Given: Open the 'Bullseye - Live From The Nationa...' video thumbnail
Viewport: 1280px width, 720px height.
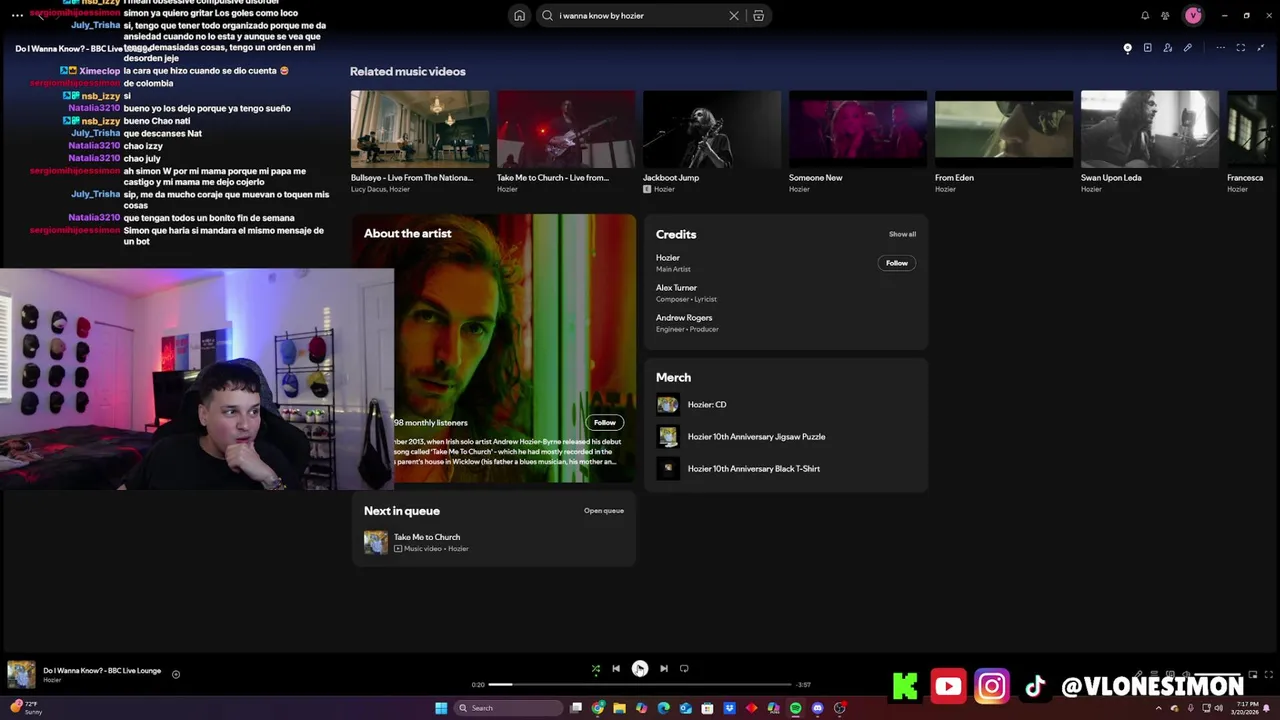Looking at the screenshot, I should click(x=420, y=129).
